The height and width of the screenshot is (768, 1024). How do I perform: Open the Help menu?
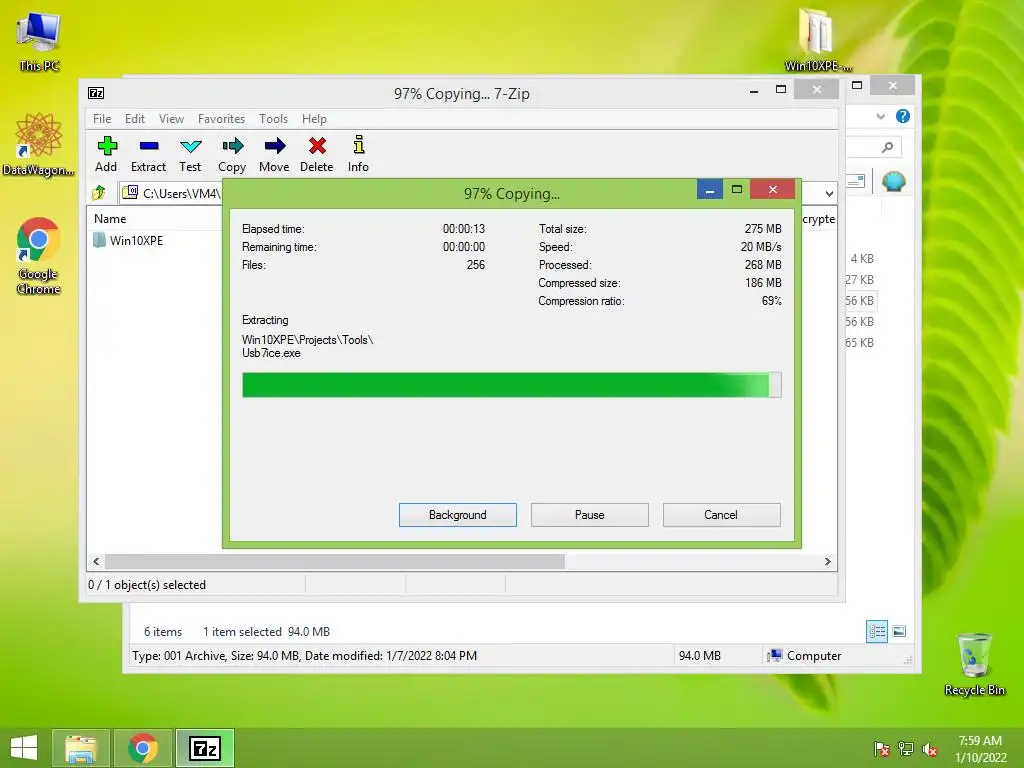click(314, 119)
